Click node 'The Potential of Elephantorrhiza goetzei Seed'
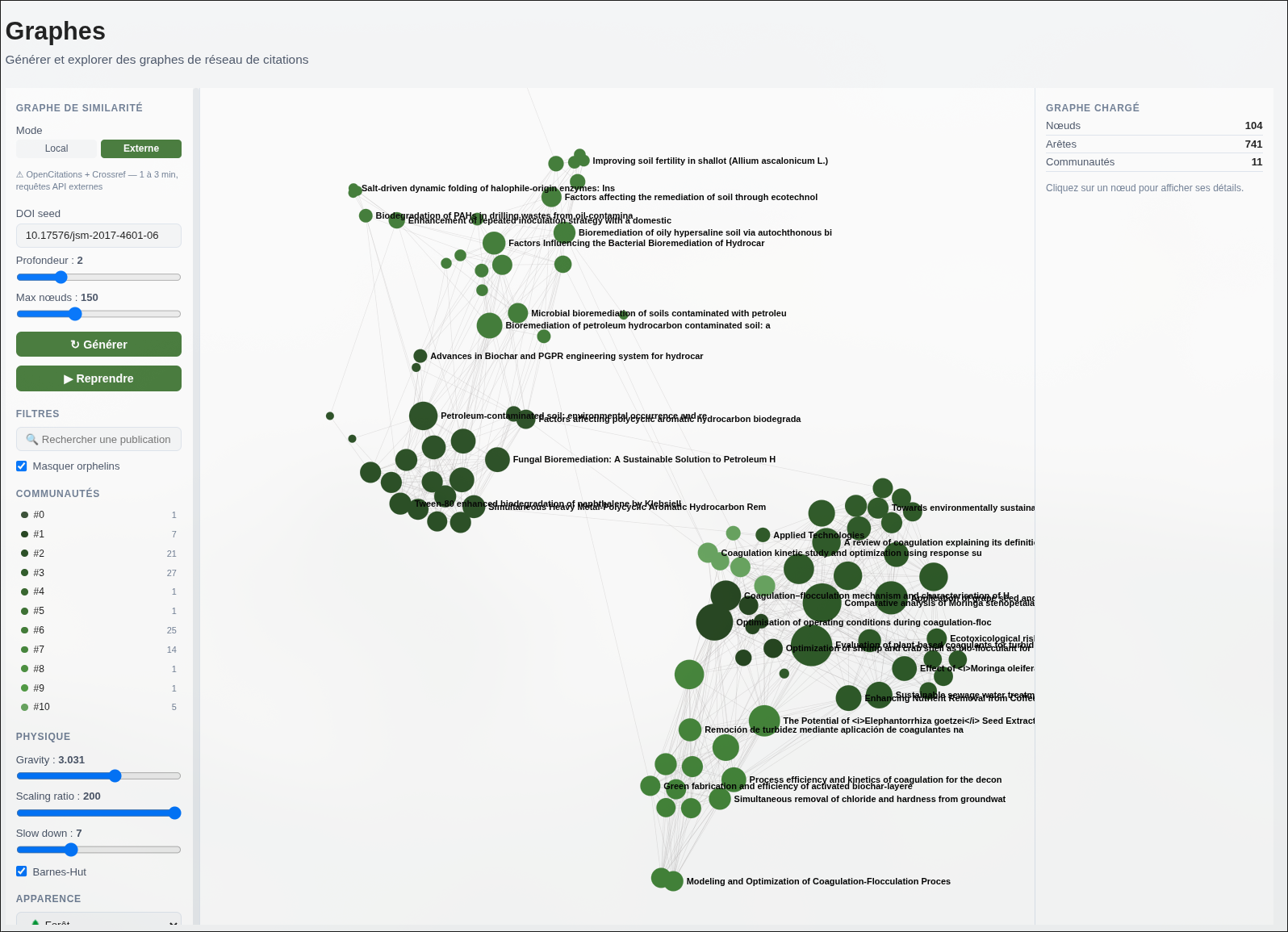Image resolution: width=1288 pixels, height=932 pixels. 764,721
